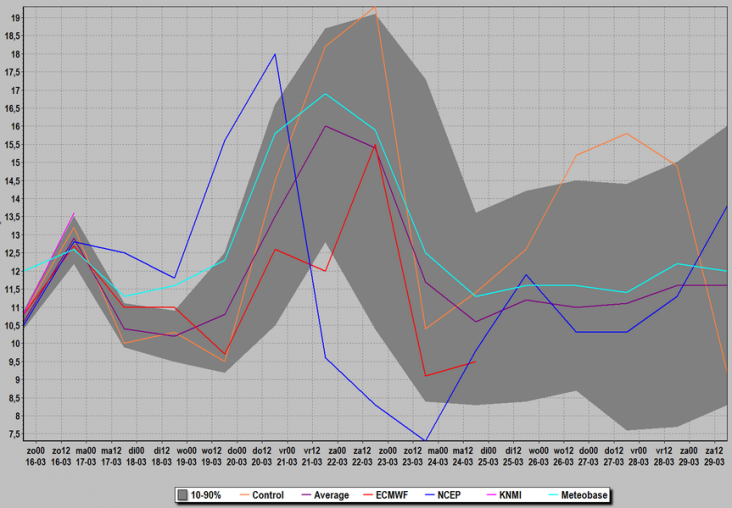Click y-axis value 12
732x508 pixels.
(x=15, y=271)
